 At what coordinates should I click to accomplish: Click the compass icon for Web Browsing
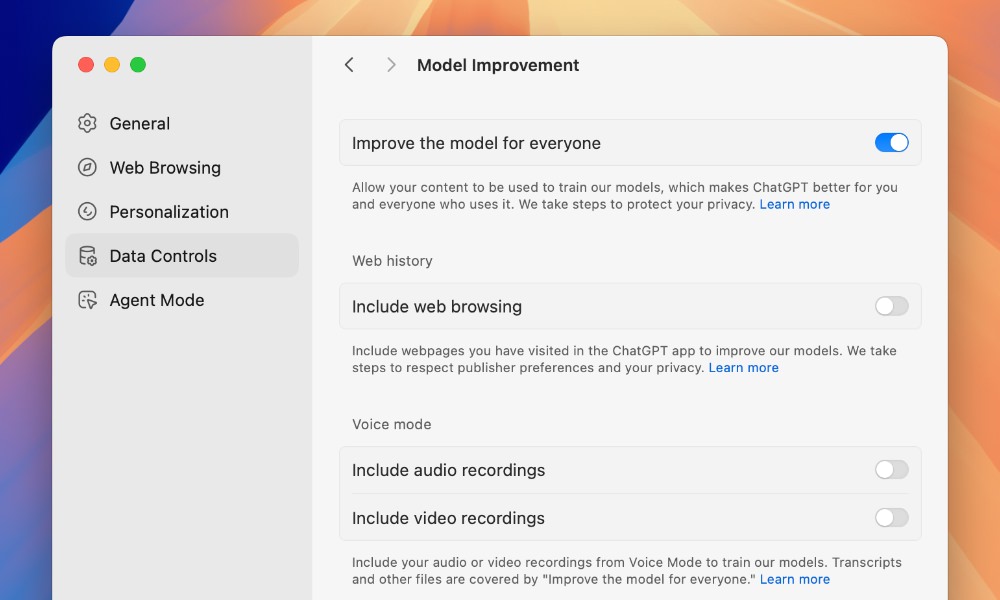(x=87, y=167)
